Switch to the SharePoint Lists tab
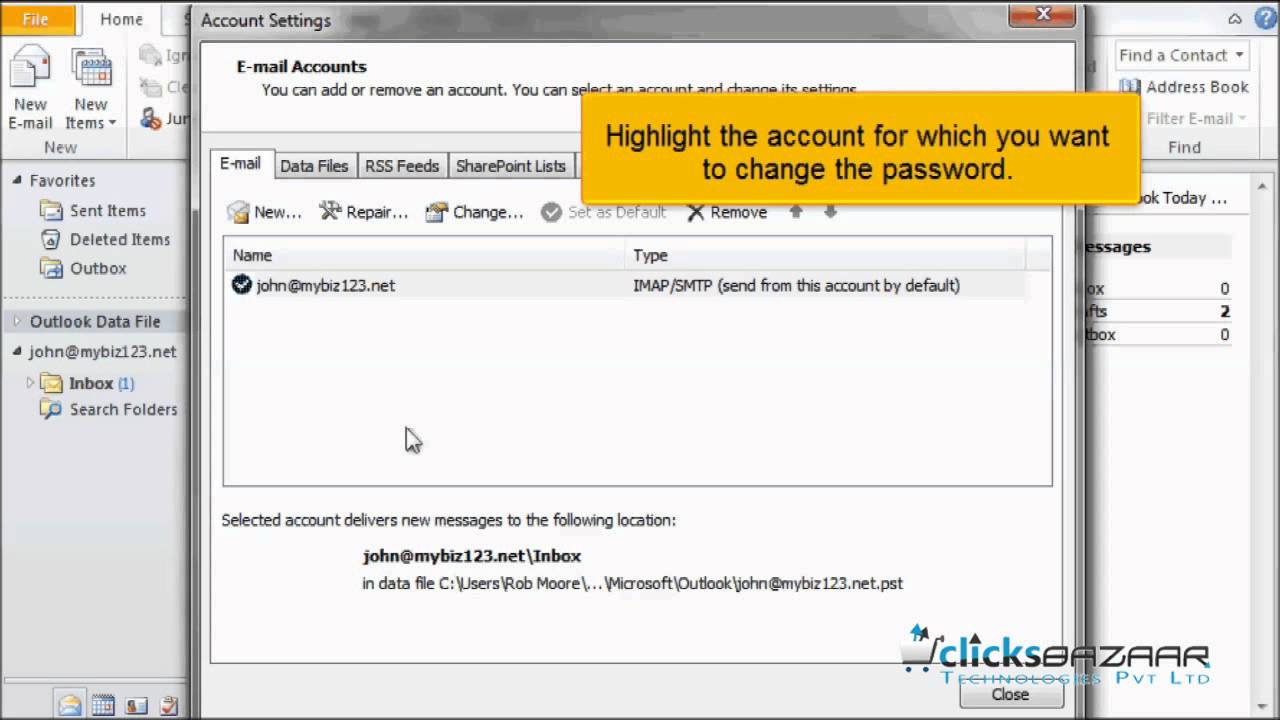This screenshot has width=1280, height=720. (x=511, y=166)
